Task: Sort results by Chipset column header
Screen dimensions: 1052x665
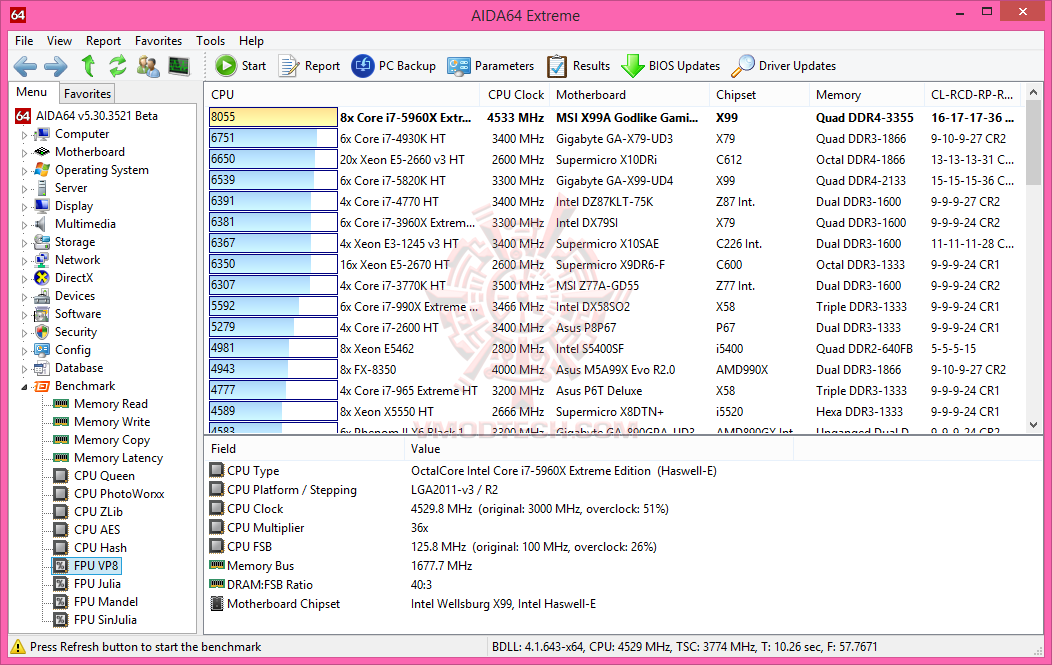Action: tap(759, 95)
